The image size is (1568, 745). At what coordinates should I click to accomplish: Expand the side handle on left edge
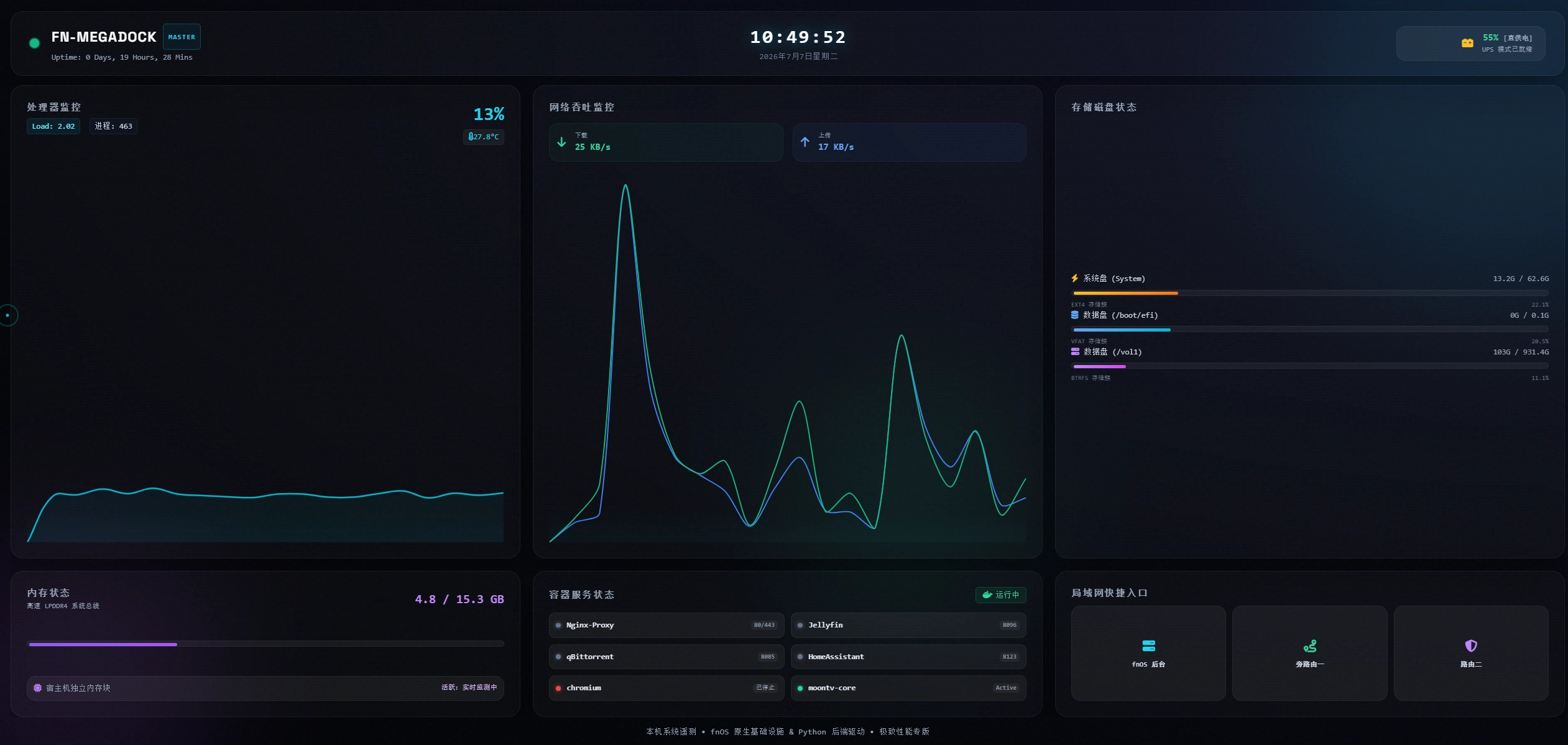tap(8, 315)
